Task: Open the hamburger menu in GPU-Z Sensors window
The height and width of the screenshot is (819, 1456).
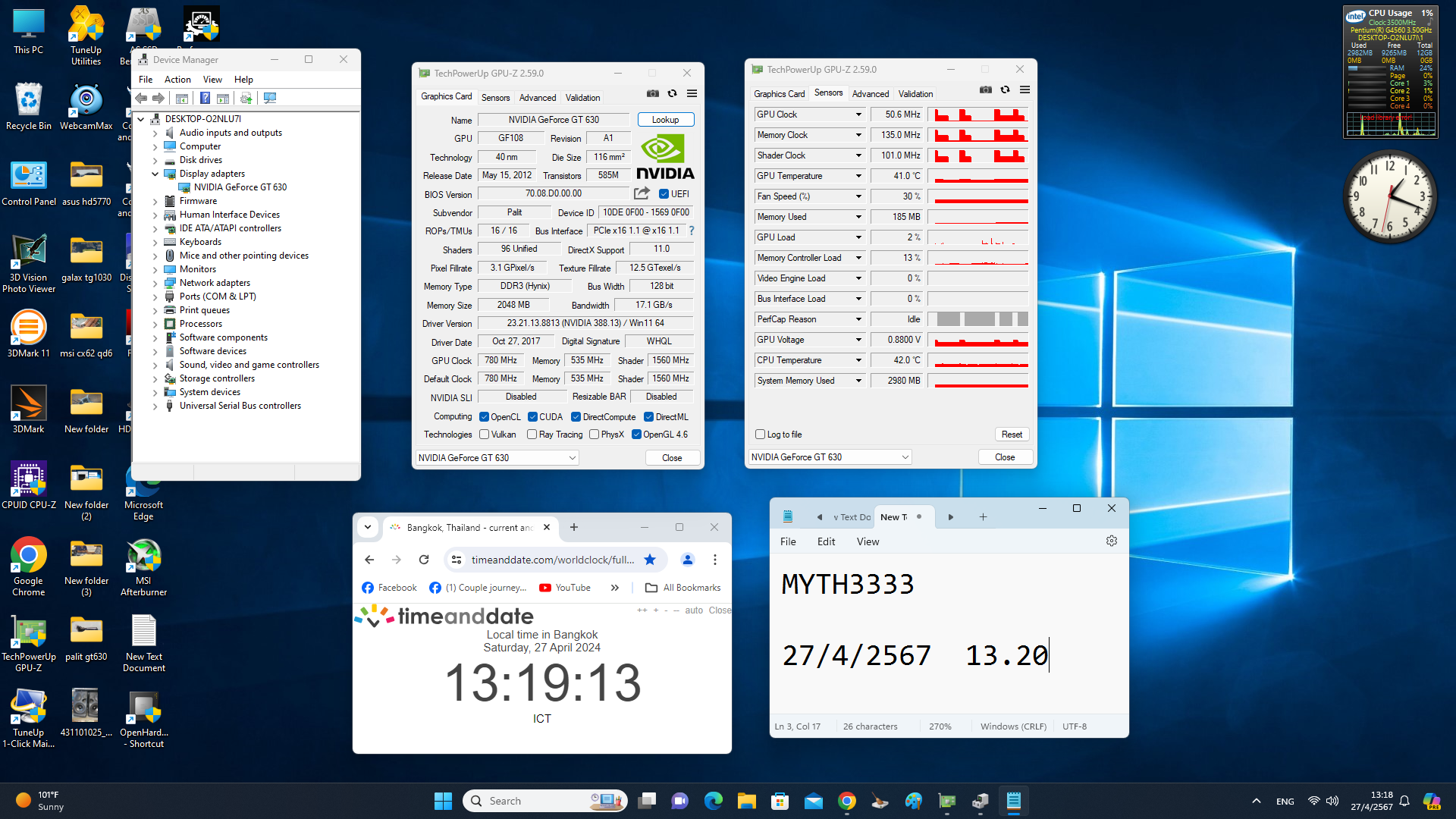Action: click(1025, 89)
